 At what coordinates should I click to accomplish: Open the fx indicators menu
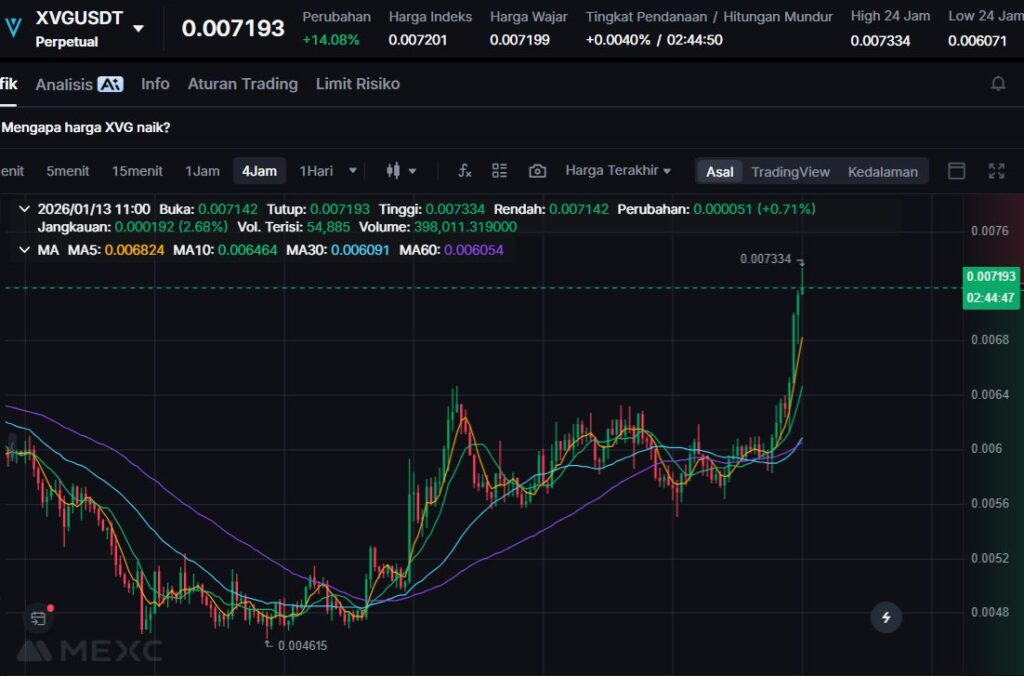click(x=465, y=171)
